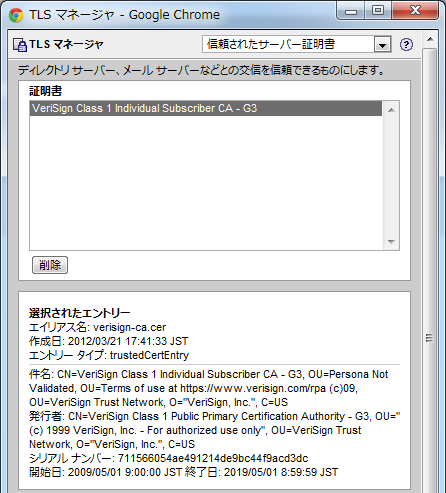Click the dropdown arrow of the certificate type selector
The image size is (446, 493).
tap(382, 45)
